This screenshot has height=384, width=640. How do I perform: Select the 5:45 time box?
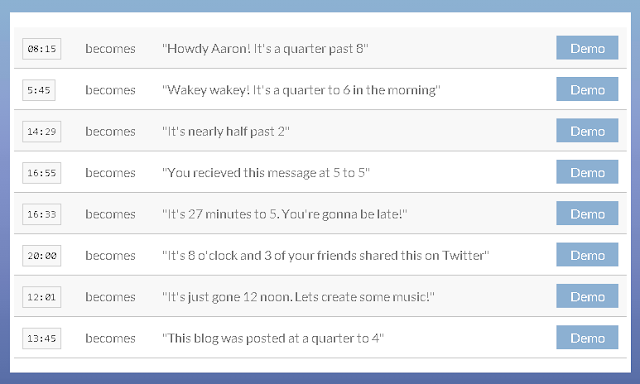click(x=39, y=90)
